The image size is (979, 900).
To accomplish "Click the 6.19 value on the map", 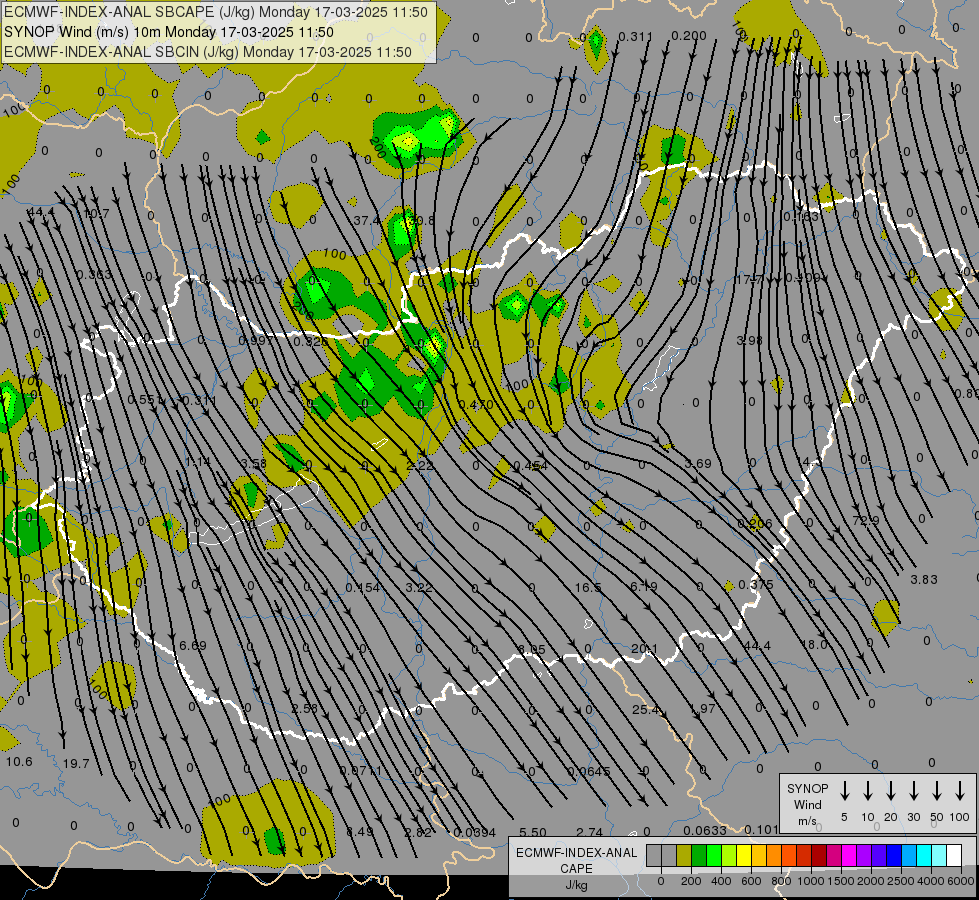I will [x=643, y=586].
